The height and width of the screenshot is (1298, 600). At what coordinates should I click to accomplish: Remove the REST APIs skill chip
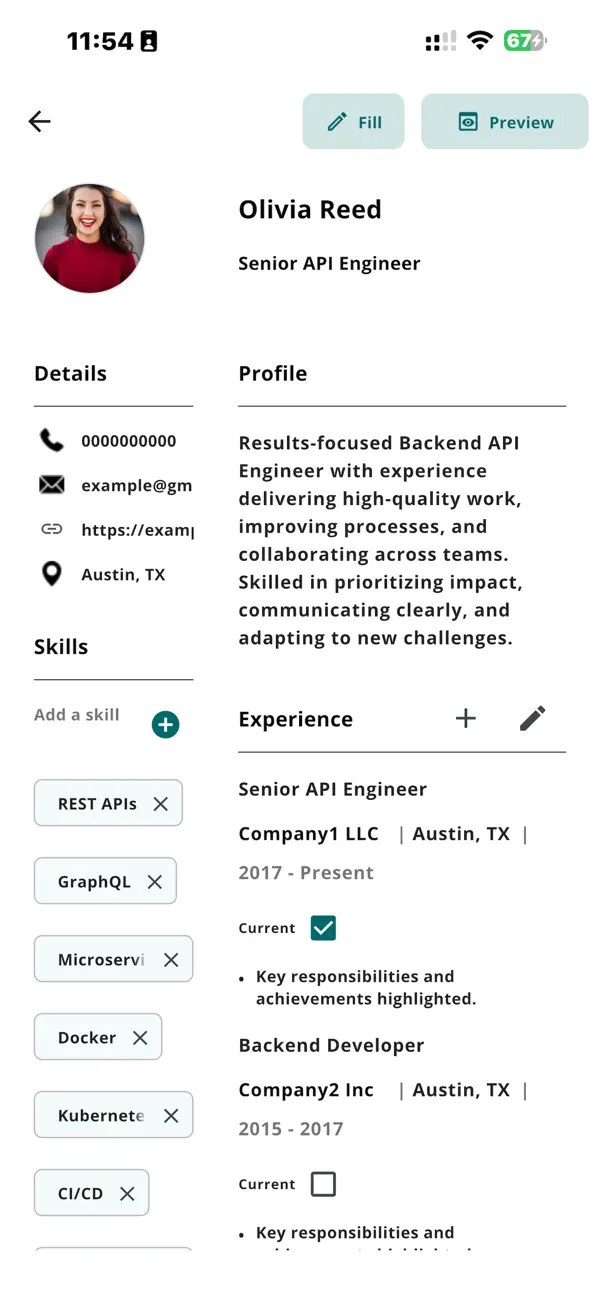160,803
